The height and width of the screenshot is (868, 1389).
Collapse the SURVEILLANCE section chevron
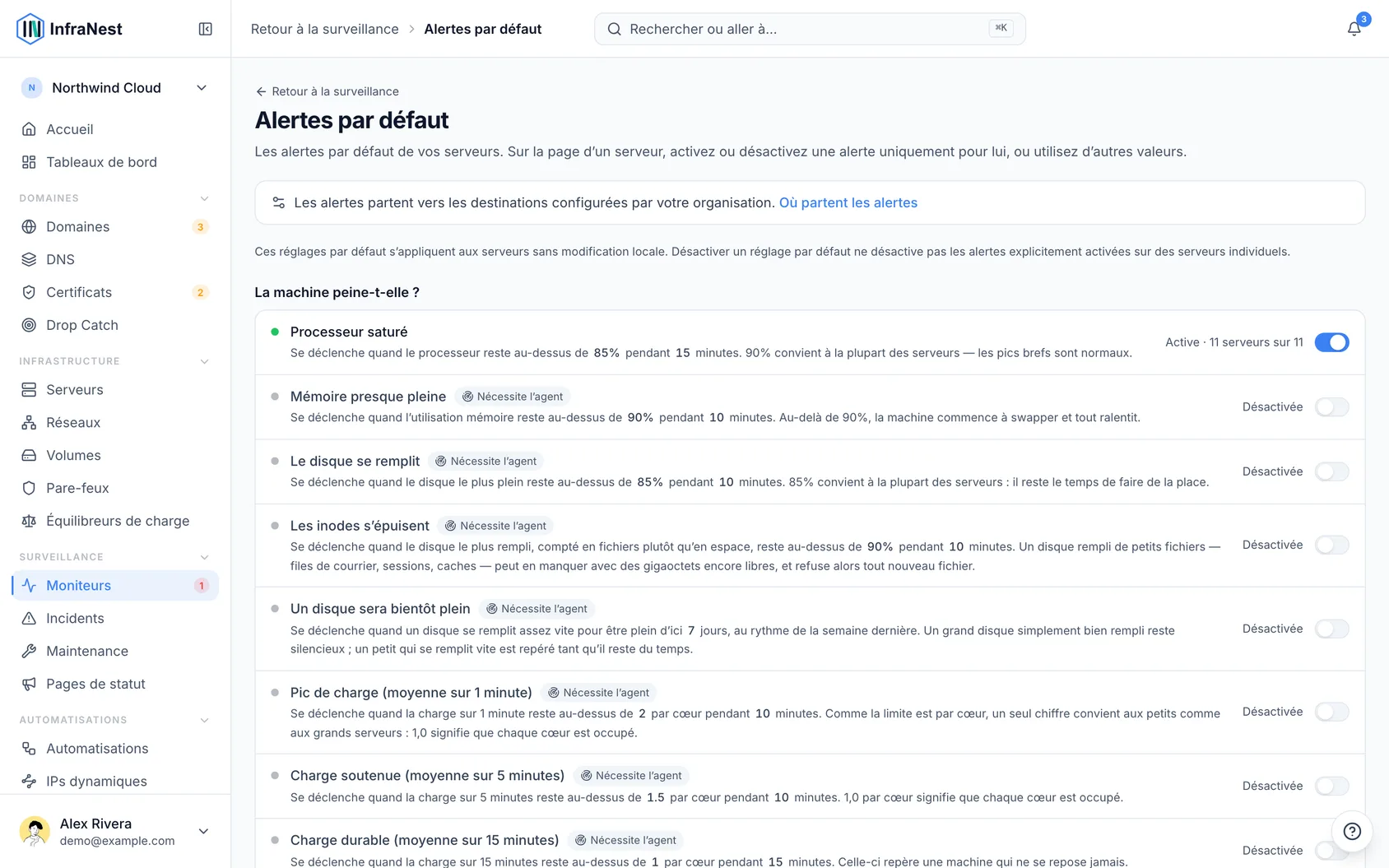click(x=205, y=557)
